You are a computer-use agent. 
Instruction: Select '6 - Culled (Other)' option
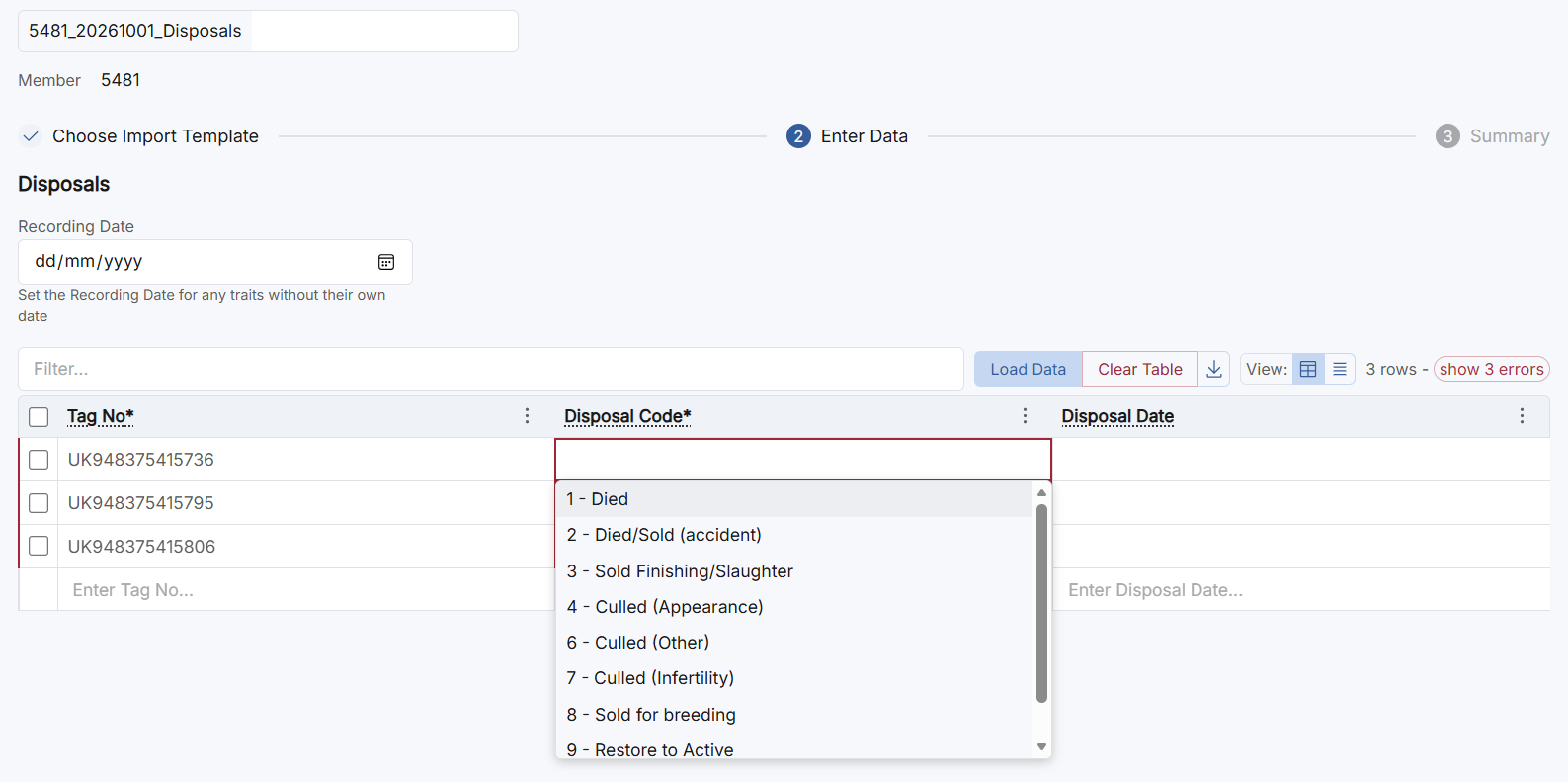pos(794,643)
